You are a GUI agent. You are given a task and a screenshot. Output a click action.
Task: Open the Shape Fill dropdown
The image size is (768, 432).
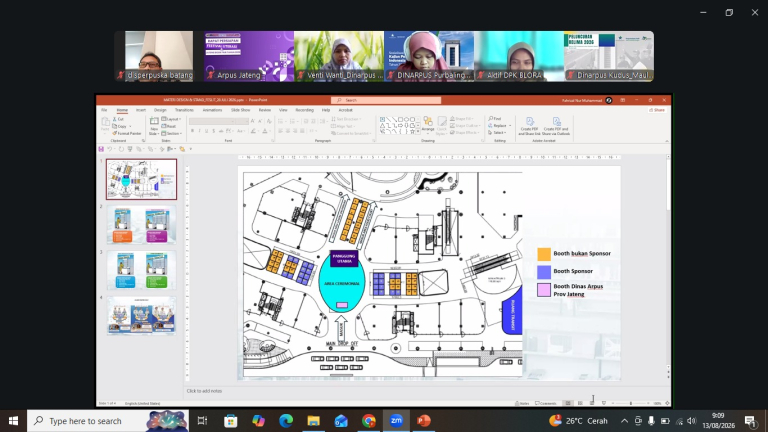461,119
